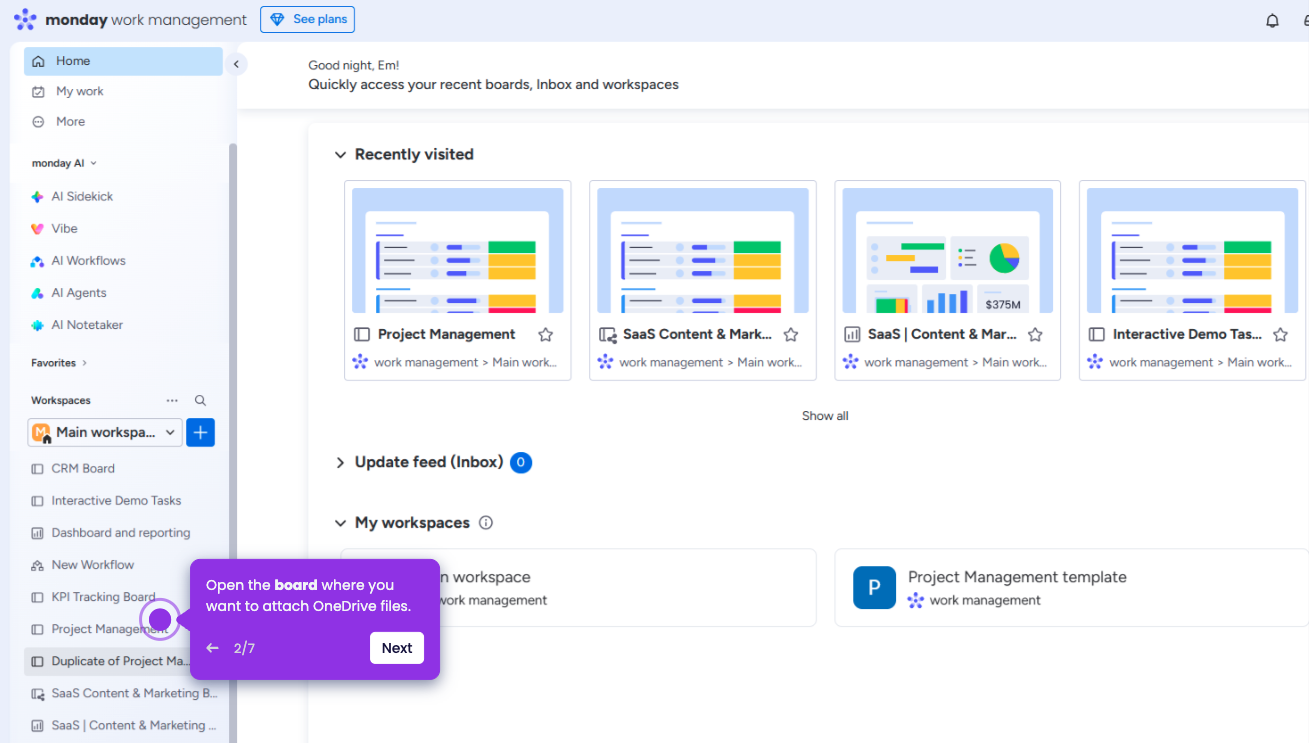This screenshot has width=1309, height=743.
Task: Open SaaS Content & Mark... card thumbnail
Action: pos(703,251)
